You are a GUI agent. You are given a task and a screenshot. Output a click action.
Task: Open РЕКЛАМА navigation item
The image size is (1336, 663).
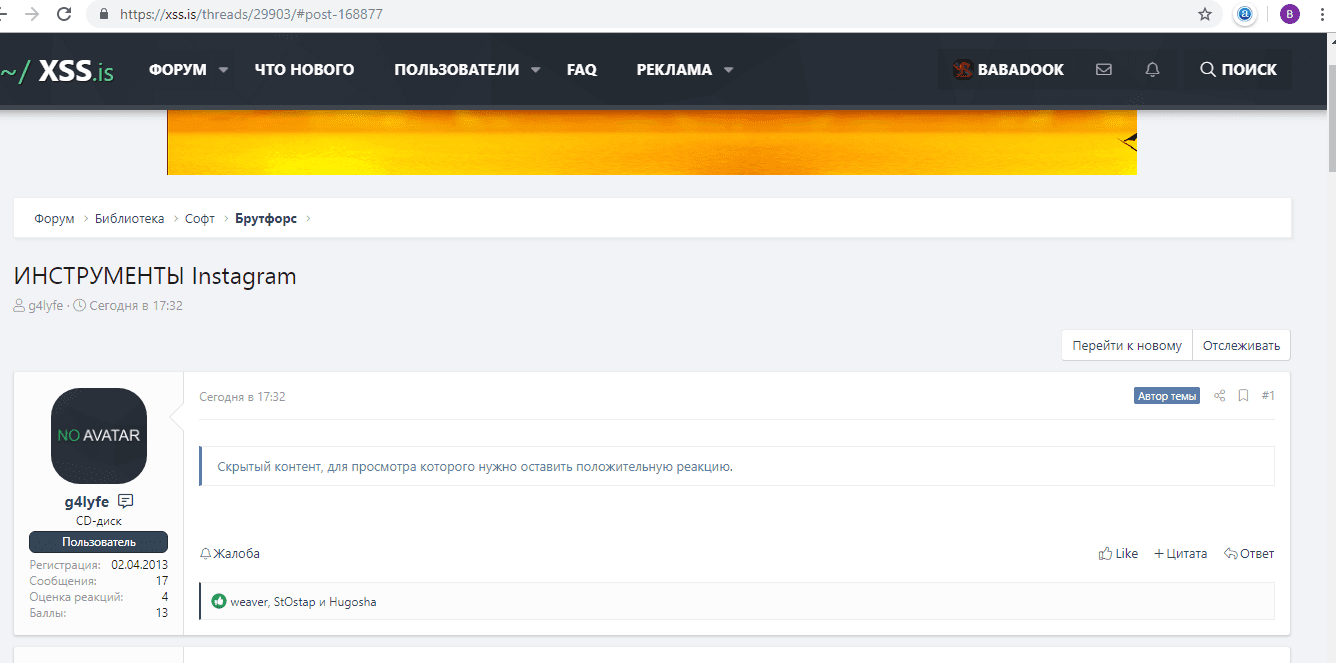coord(675,70)
